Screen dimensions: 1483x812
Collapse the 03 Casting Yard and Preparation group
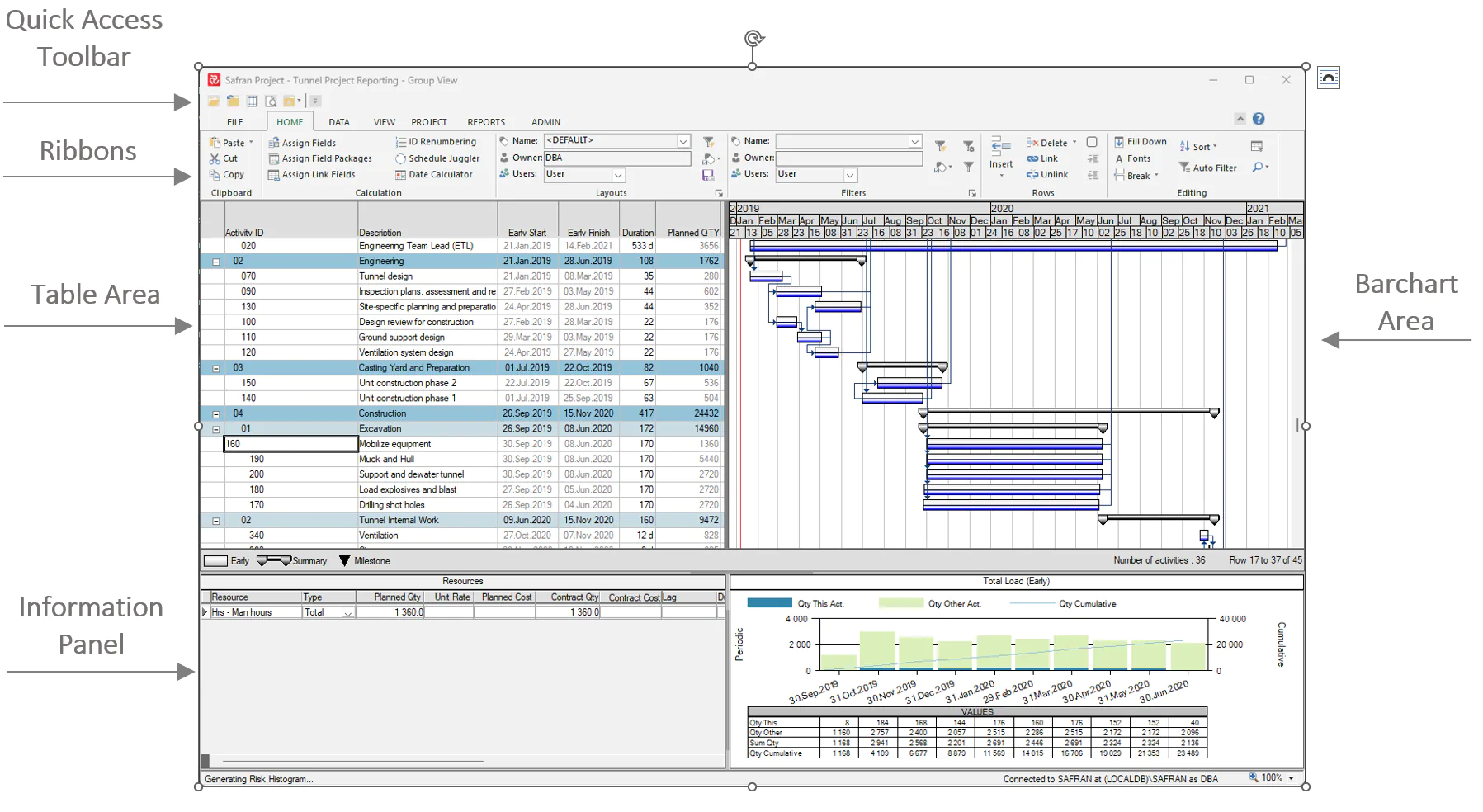pyautogui.click(x=216, y=369)
